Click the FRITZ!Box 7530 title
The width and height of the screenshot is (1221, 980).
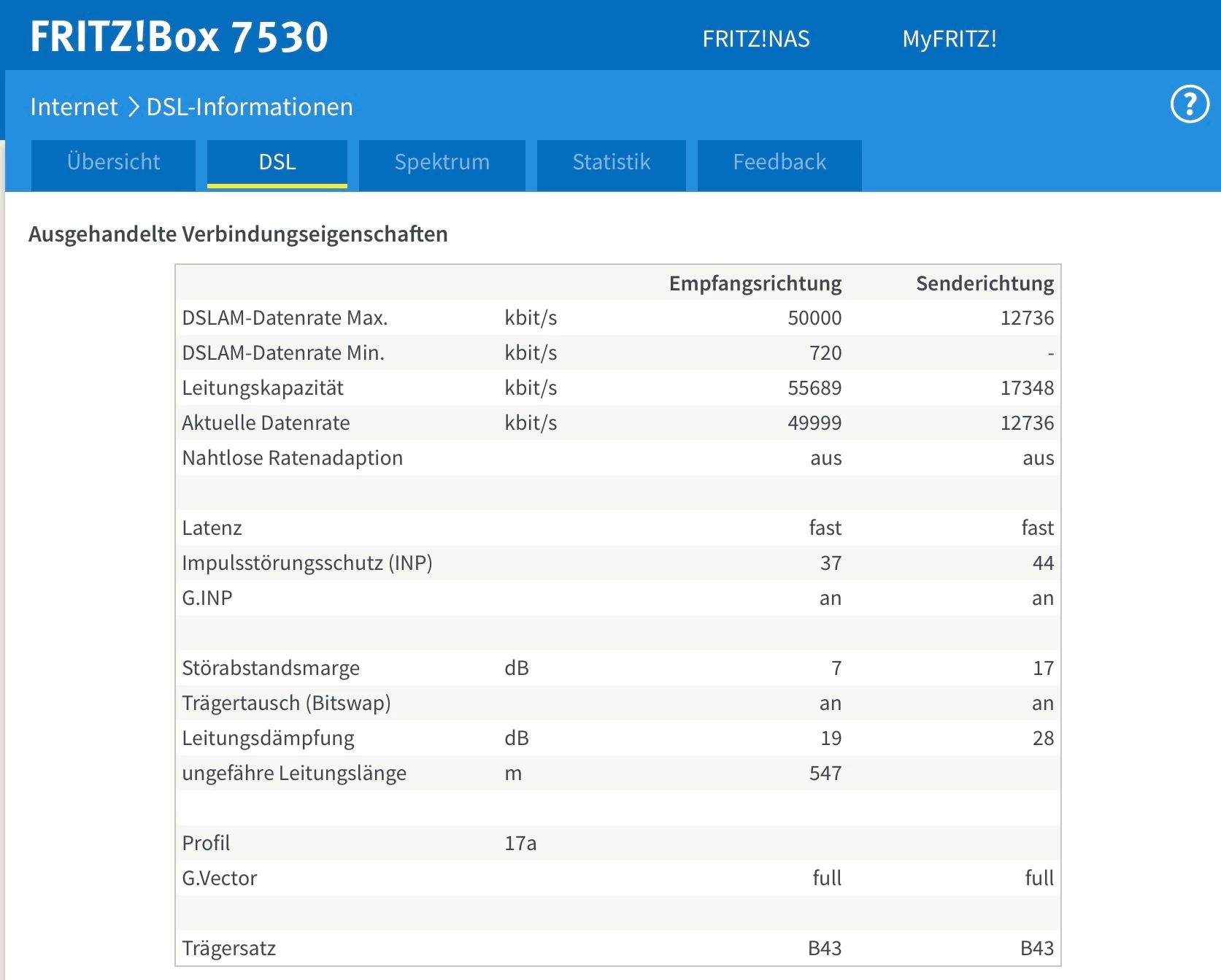(x=180, y=36)
